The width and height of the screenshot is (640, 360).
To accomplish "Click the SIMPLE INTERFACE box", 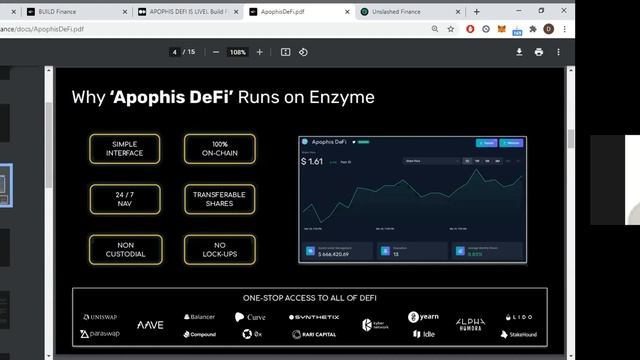I will pos(124,149).
